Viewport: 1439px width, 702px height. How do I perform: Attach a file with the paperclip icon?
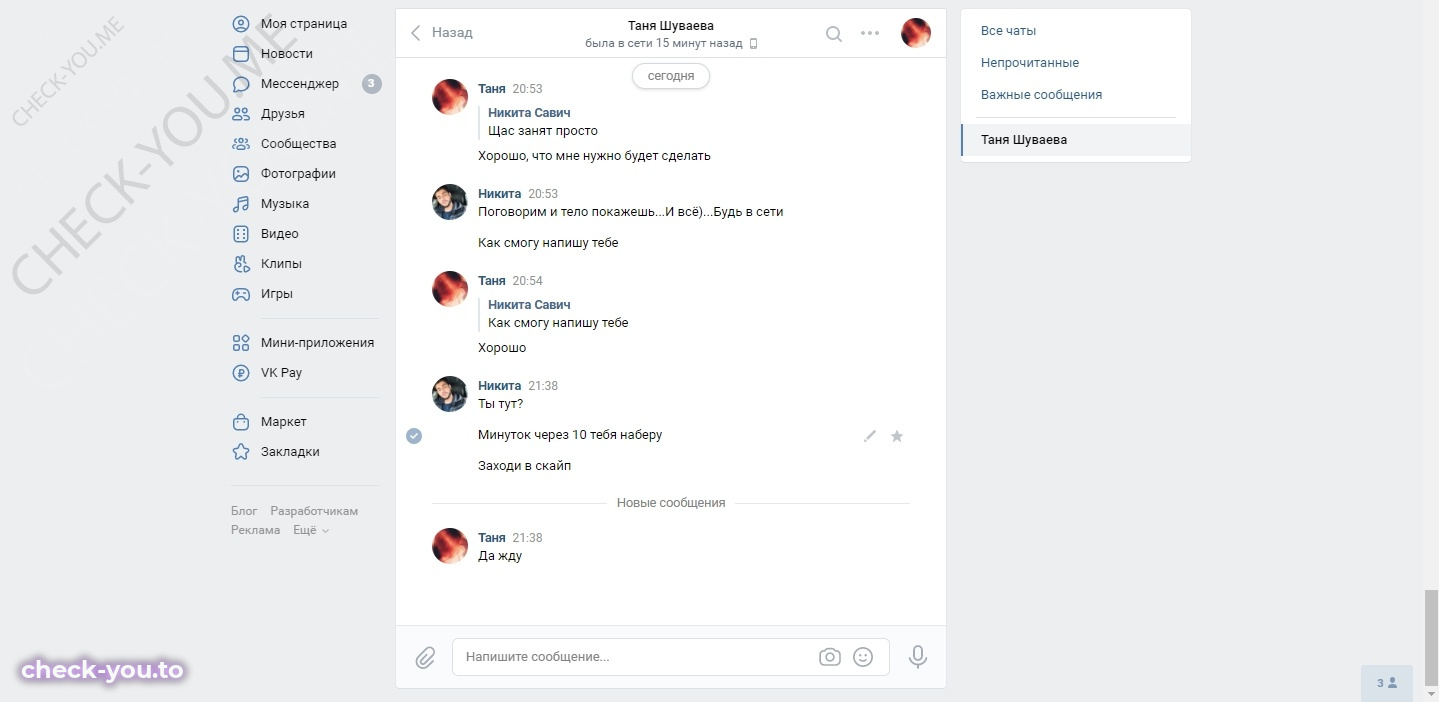click(x=425, y=657)
